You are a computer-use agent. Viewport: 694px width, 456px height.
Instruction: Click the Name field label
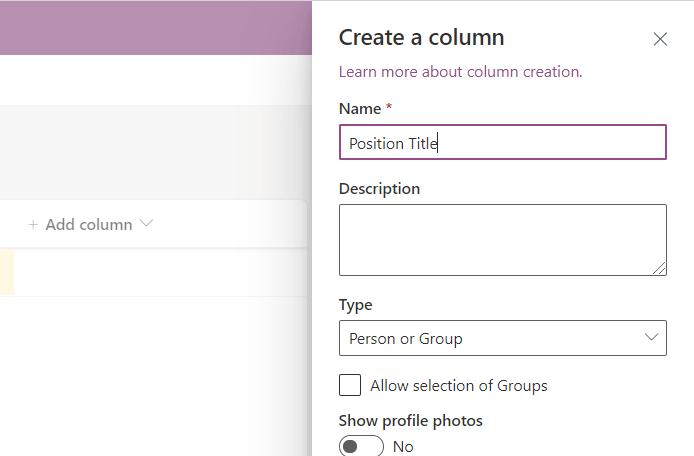tap(360, 109)
